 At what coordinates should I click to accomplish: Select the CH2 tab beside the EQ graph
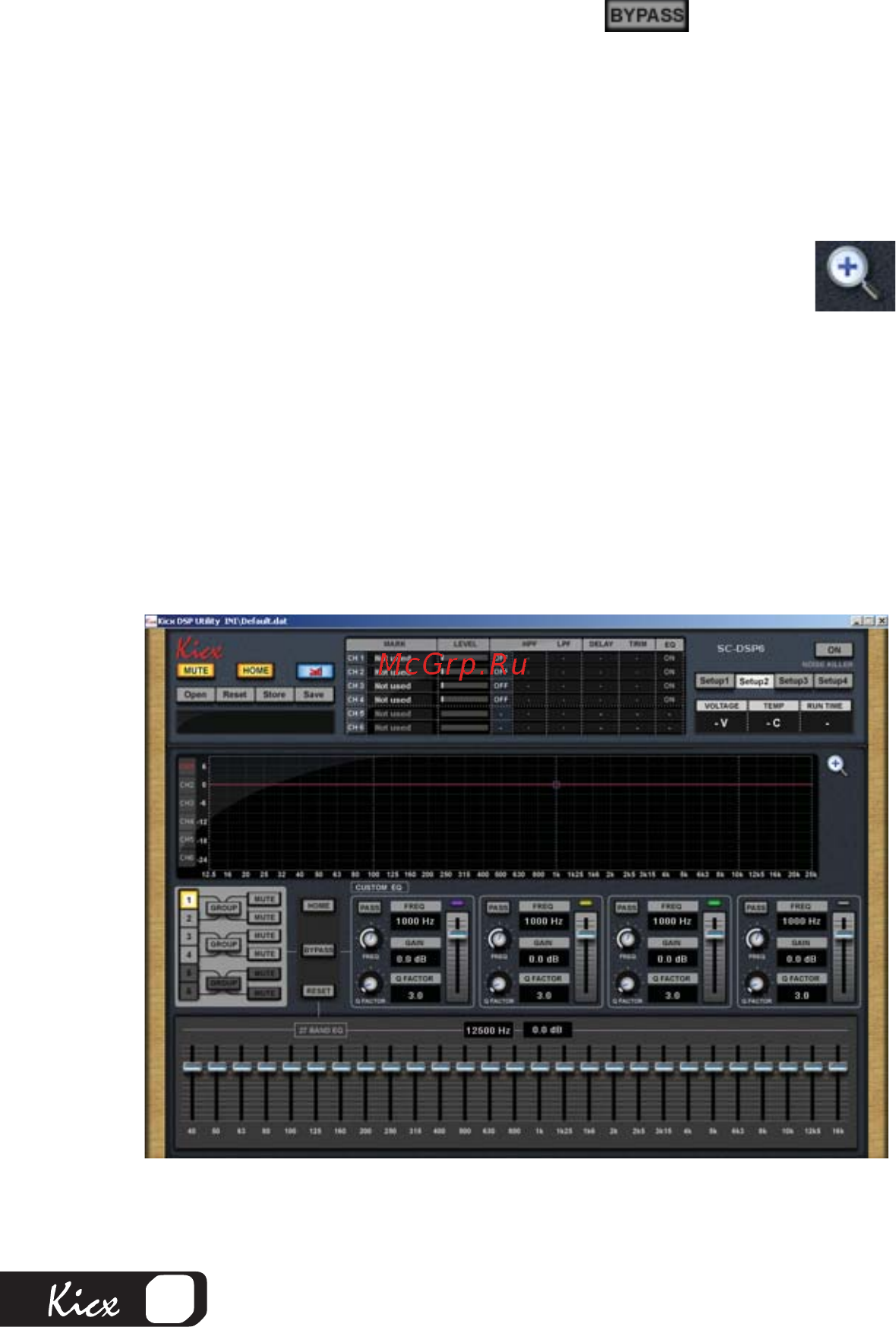pos(187,785)
